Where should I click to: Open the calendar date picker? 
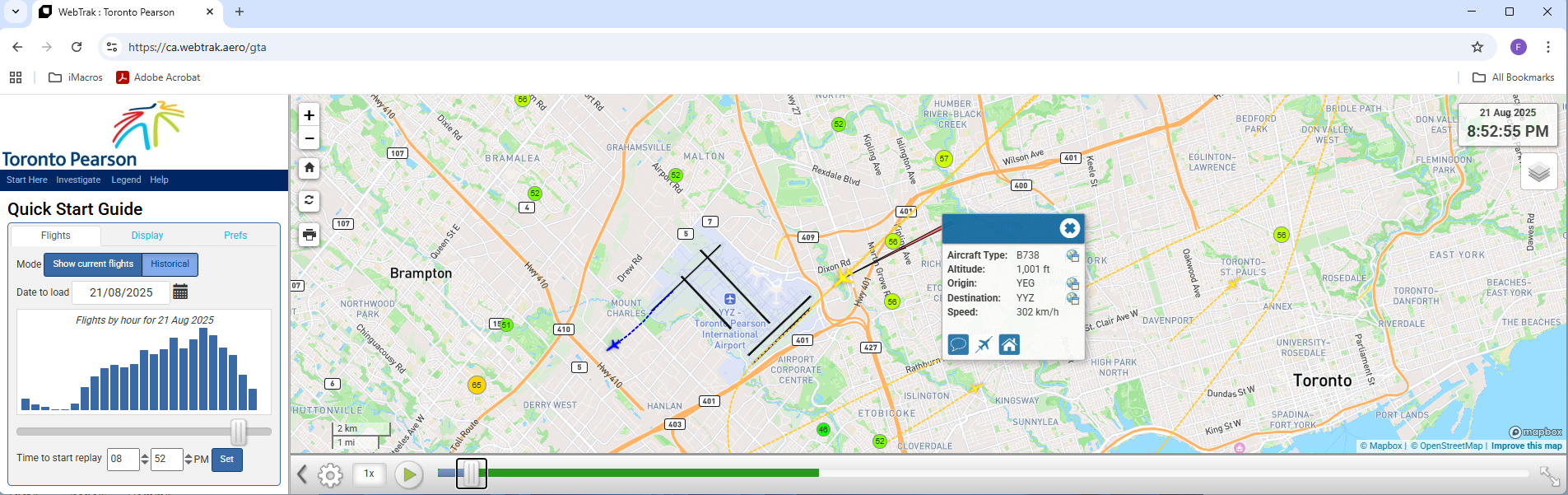click(180, 292)
